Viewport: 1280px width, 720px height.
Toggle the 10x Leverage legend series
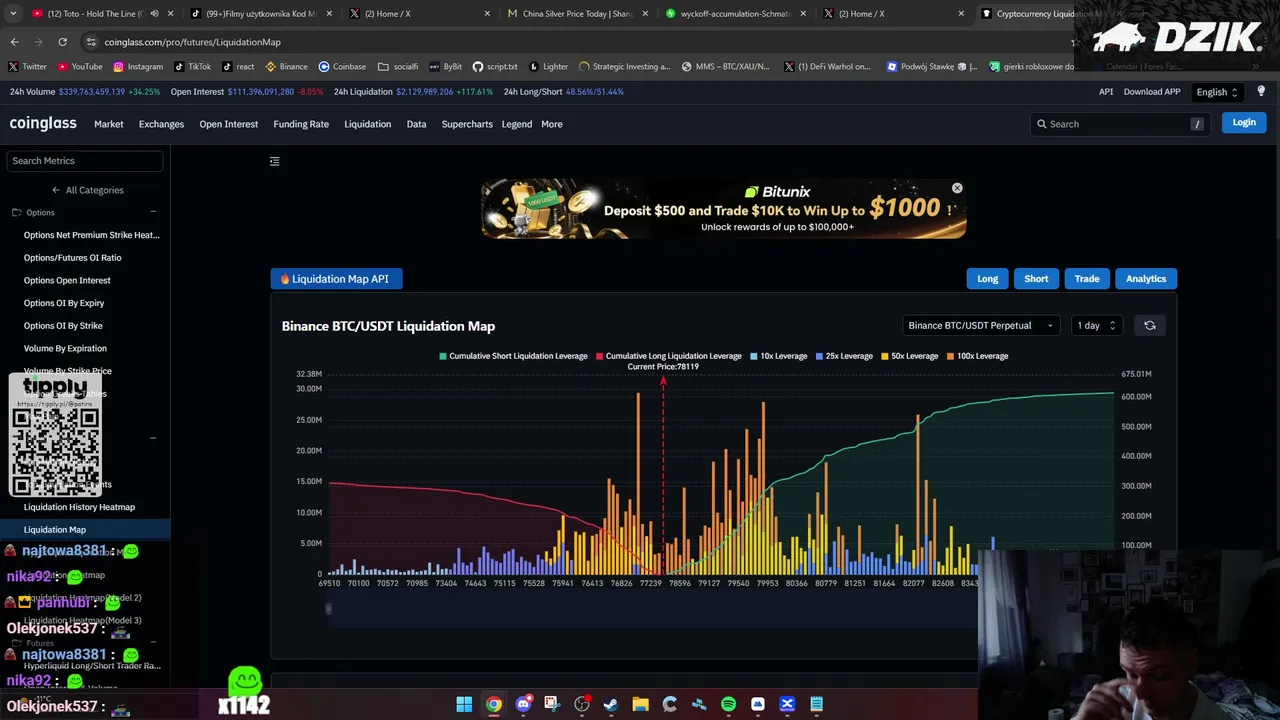[x=778, y=356]
